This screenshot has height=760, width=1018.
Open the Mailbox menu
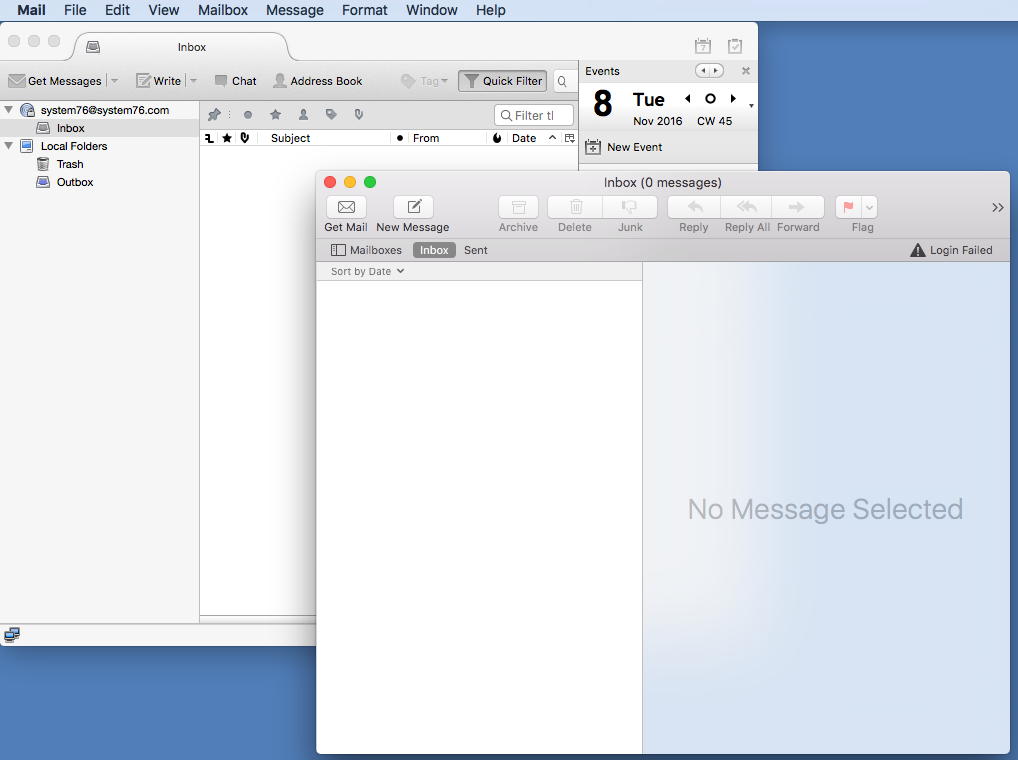(x=222, y=10)
